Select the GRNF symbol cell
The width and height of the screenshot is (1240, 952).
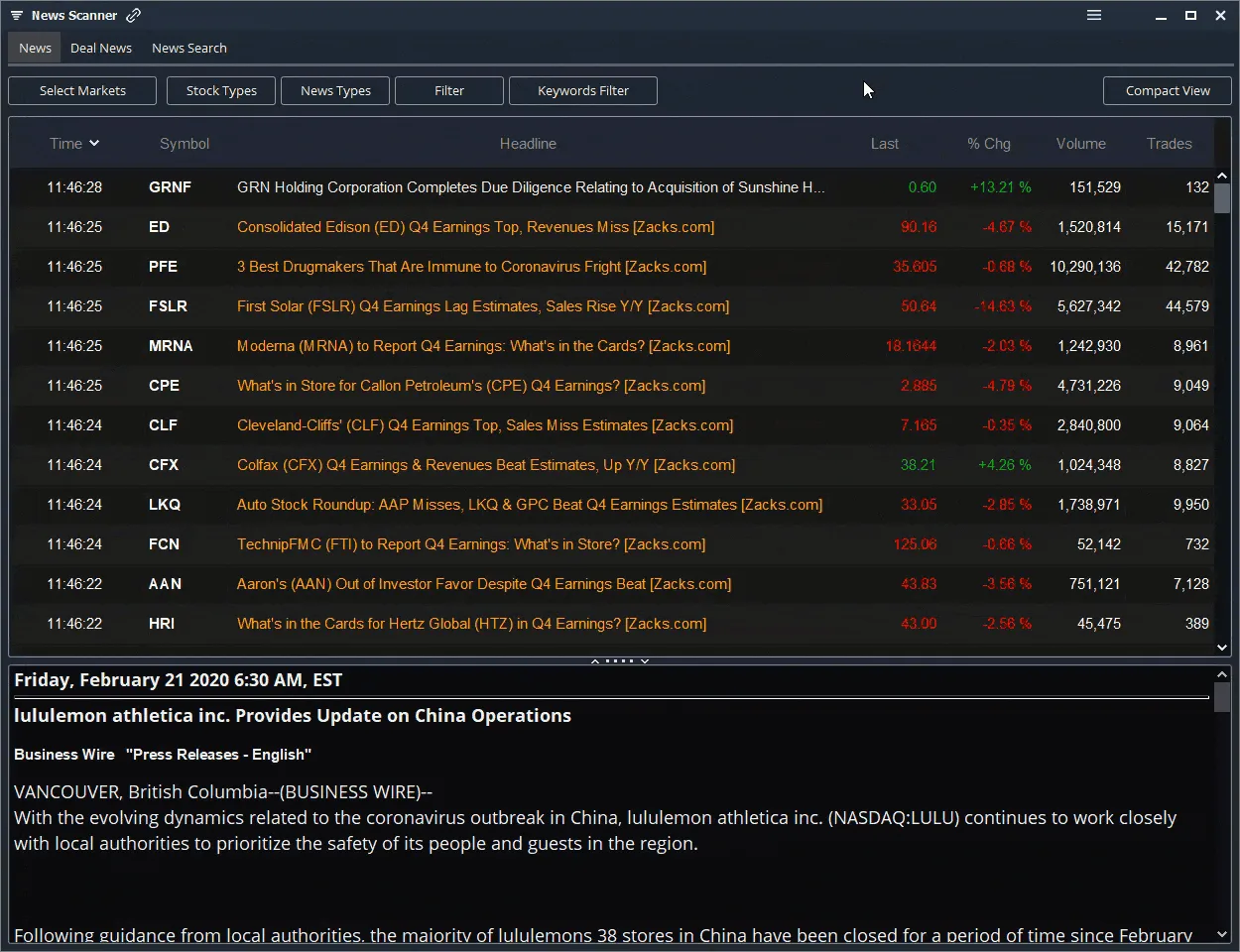pyautogui.click(x=170, y=187)
